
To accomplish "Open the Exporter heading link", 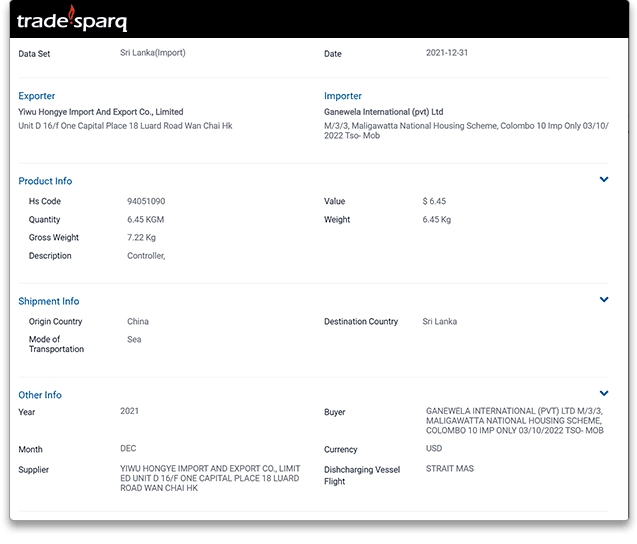I will [x=37, y=96].
